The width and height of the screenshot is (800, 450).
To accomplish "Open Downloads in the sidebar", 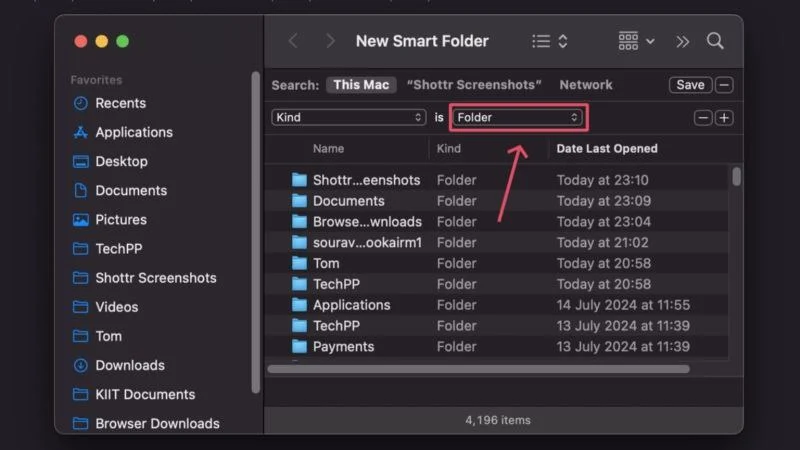I will [129, 365].
